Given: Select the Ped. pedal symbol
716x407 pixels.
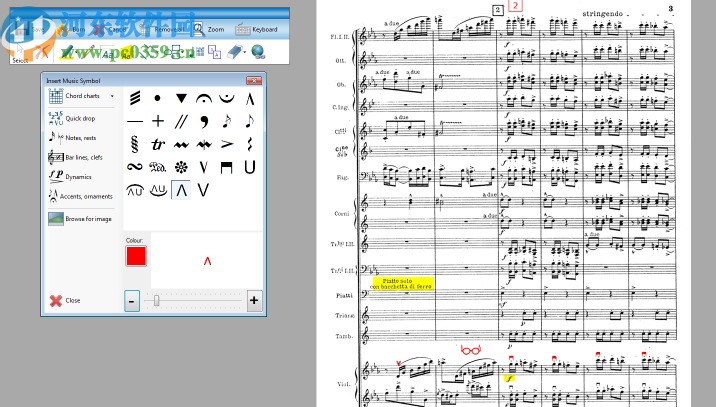Looking at the screenshot, I should coord(158,167).
